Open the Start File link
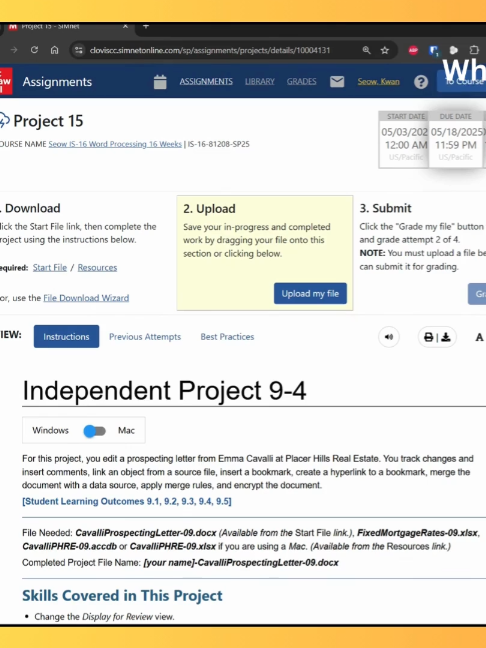 50,267
